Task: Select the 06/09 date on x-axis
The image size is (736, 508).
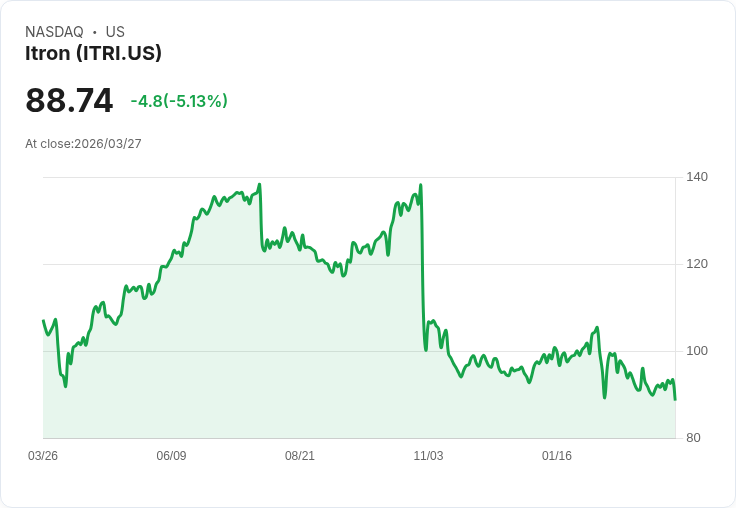Action: [171, 456]
